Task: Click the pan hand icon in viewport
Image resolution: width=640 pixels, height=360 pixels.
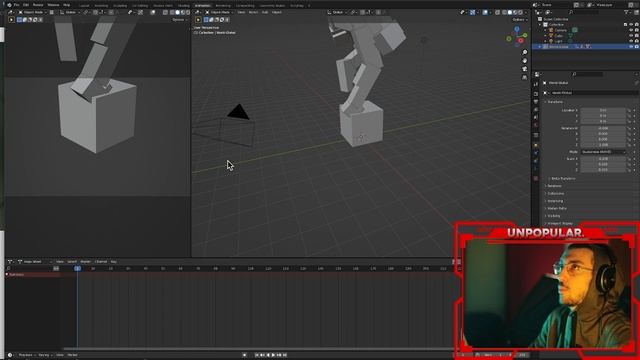Action: point(524,61)
